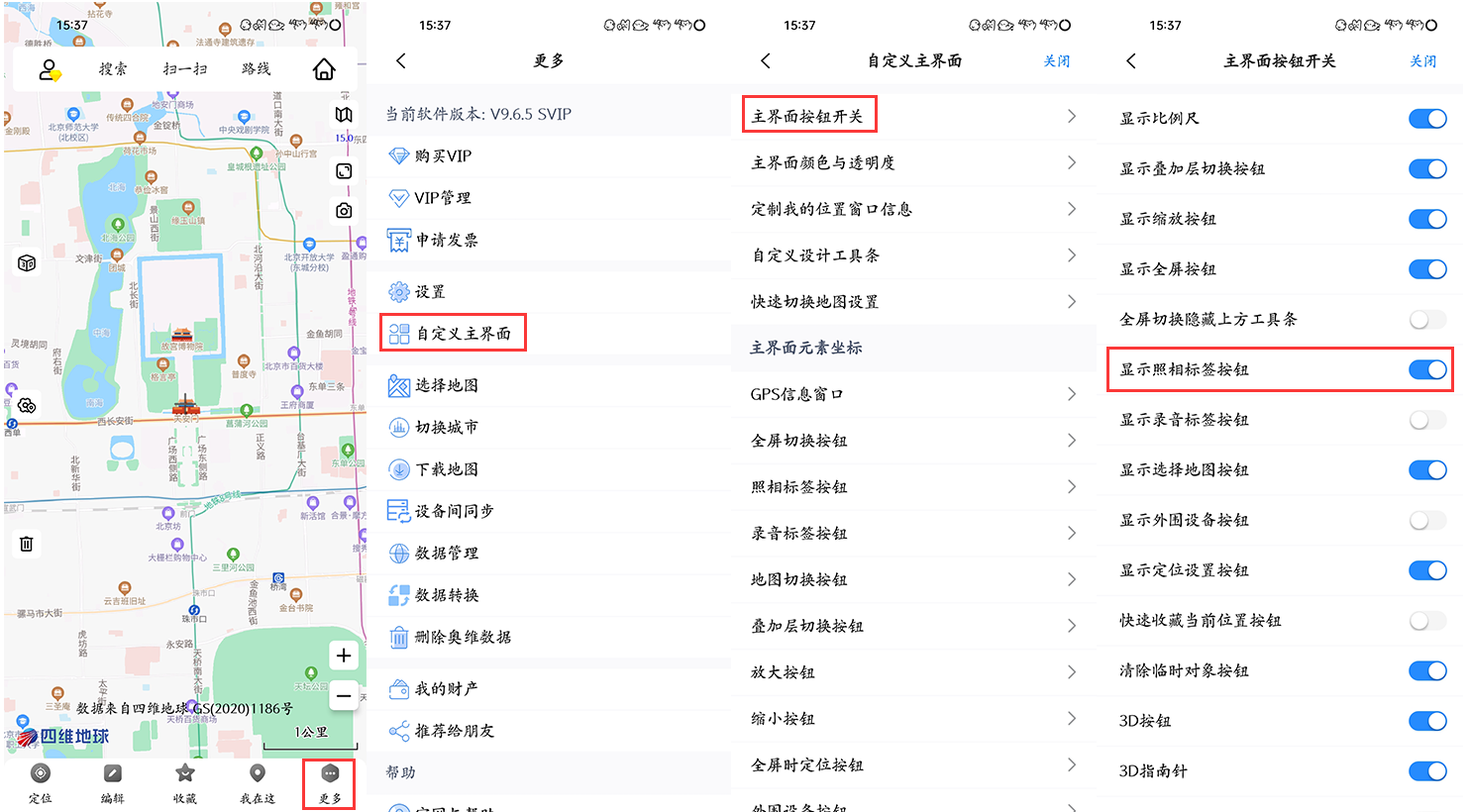Open 快速切换地图设置 chevron
The width and height of the screenshot is (1470, 812).
click(x=1072, y=301)
